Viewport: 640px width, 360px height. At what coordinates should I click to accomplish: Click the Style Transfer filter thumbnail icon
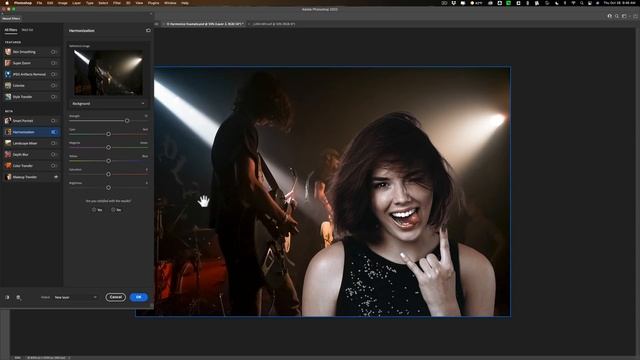[8, 97]
